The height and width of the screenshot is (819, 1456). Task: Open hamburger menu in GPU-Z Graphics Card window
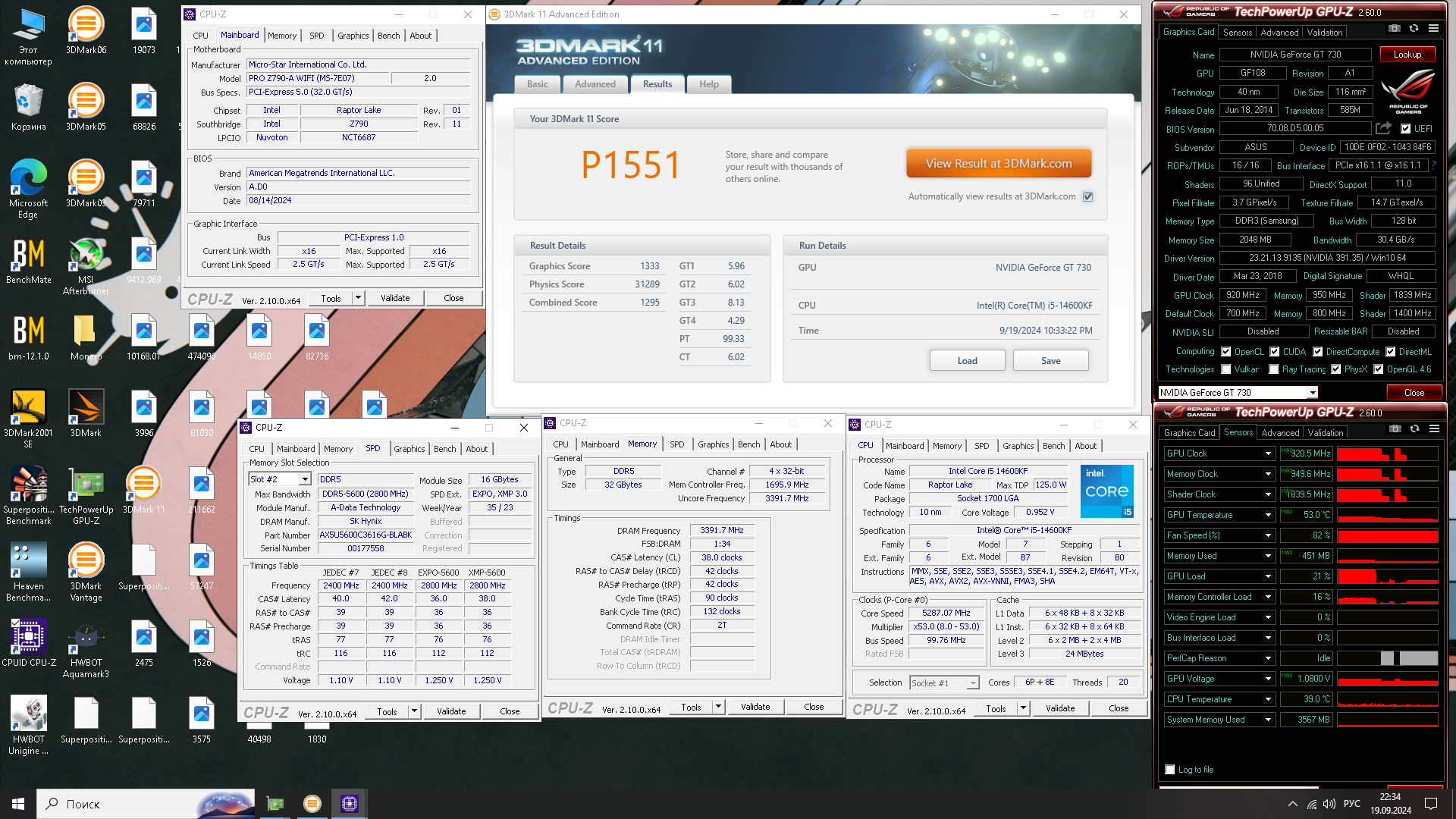pyautogui.click(x=1433, y=29)
